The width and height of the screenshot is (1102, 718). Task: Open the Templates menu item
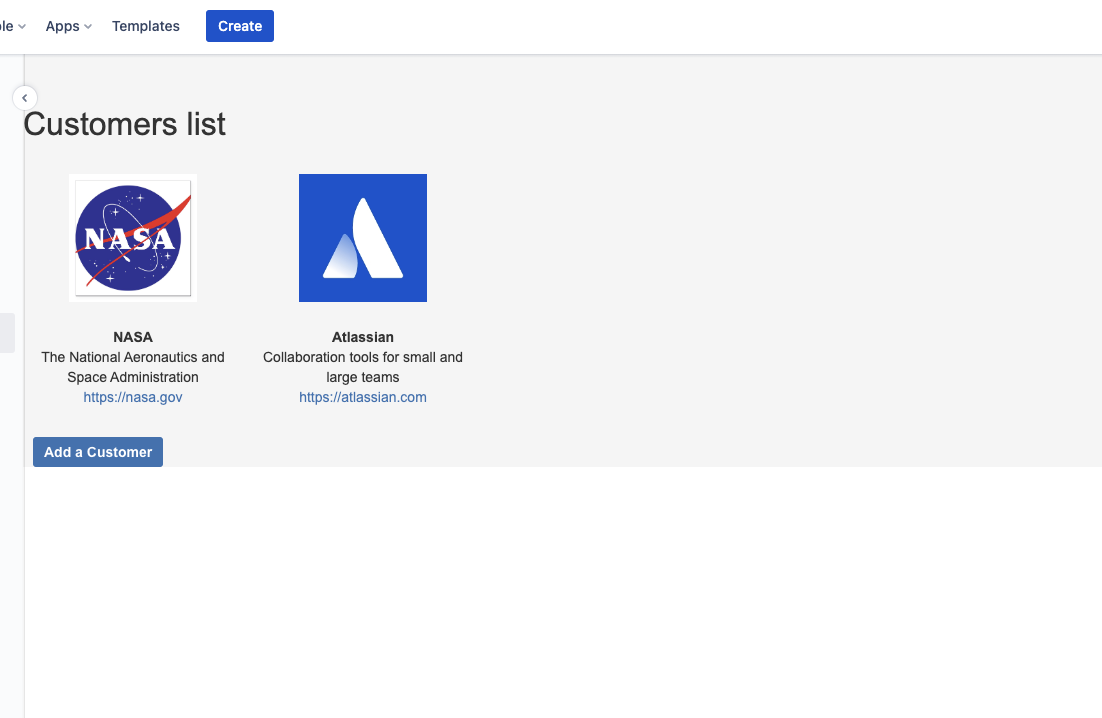pos(145,26)
